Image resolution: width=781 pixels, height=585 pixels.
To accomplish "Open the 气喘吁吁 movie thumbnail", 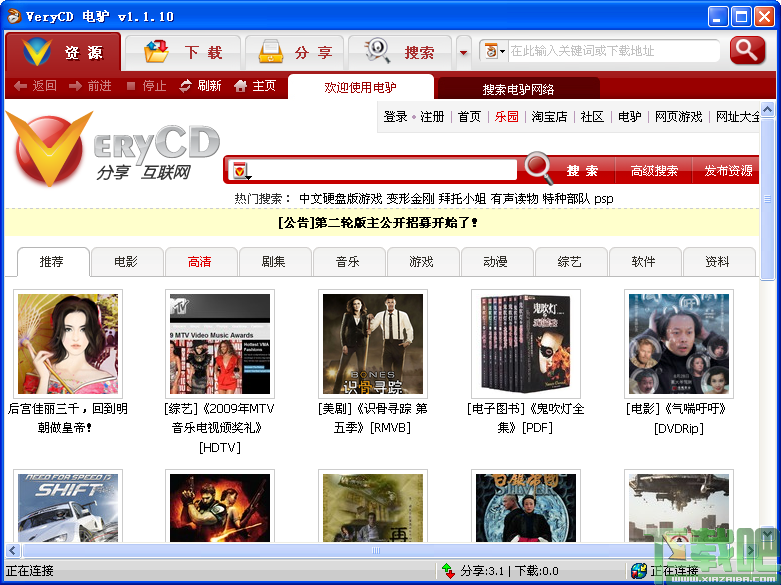I will (x=679, y=344).
